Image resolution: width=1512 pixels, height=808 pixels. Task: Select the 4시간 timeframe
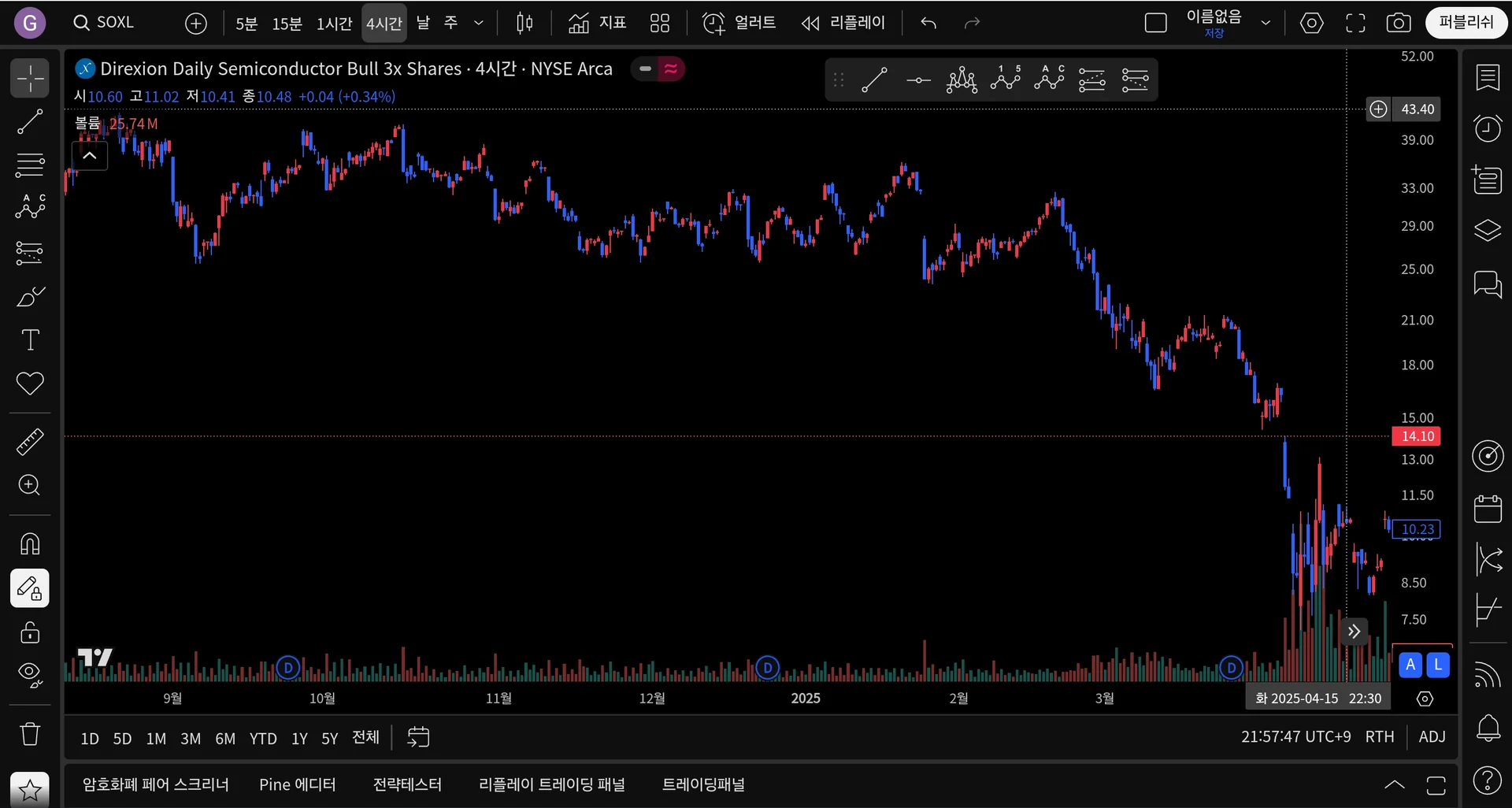(384, 24)
